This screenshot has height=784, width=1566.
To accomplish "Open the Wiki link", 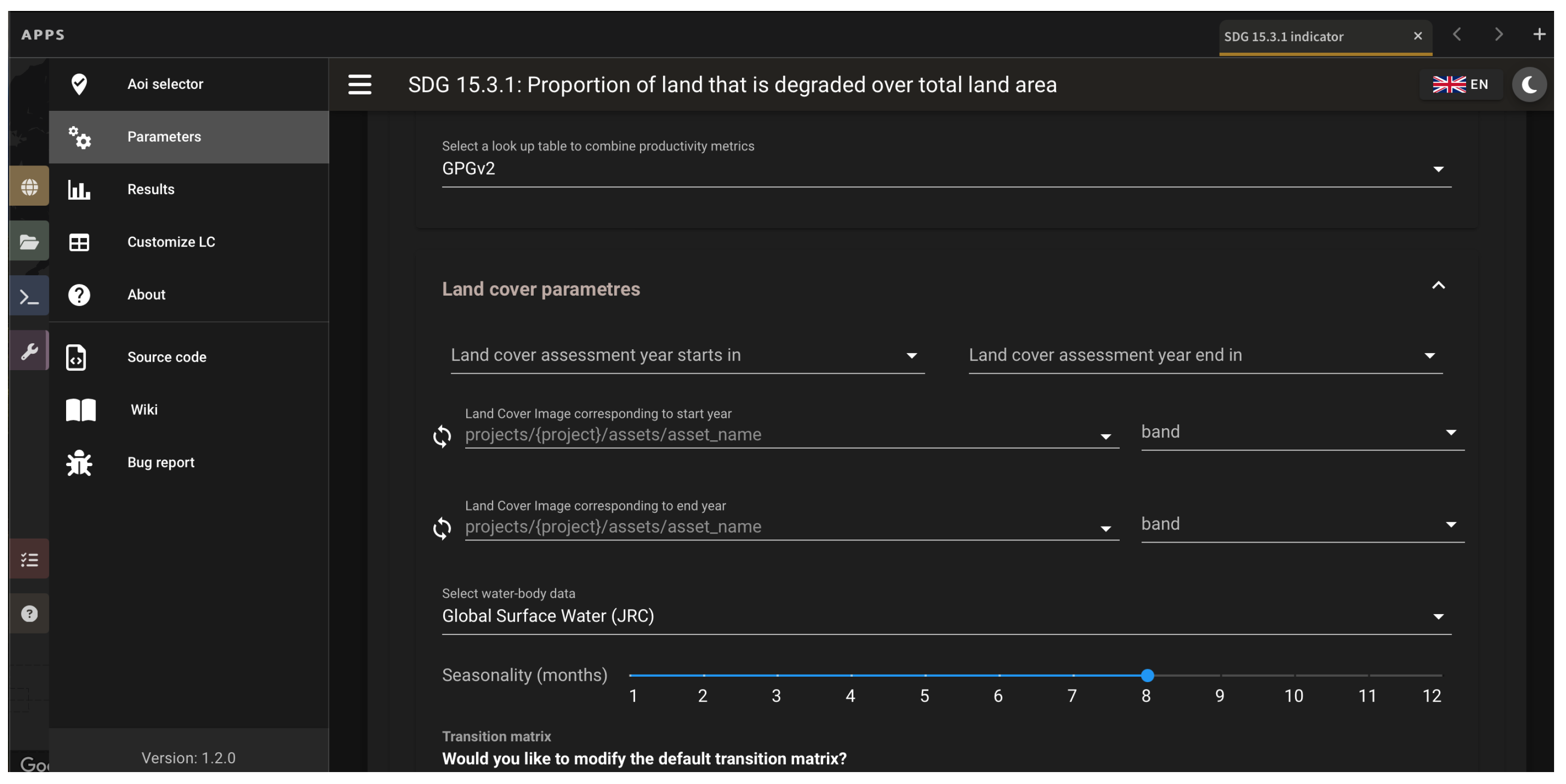I will click(144, 409).
